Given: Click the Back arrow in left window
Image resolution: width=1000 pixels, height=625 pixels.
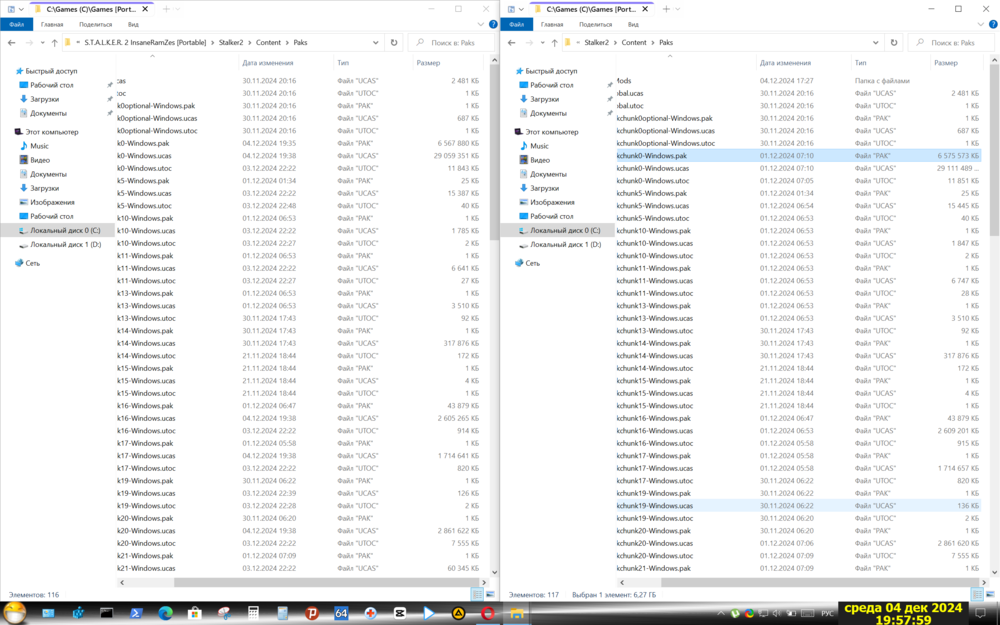Looking at the screenshot, I should (12, 43).
